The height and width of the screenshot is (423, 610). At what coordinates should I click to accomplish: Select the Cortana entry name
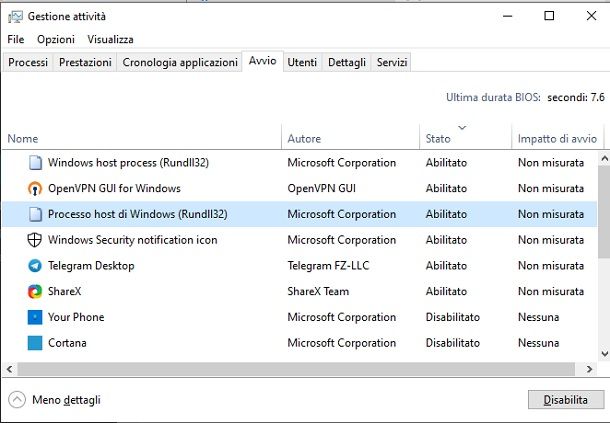[x=67, y=343]
